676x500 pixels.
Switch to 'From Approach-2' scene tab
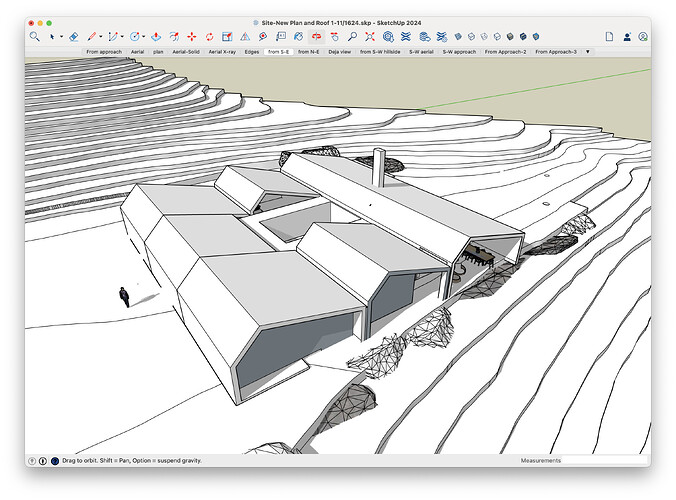505,52
